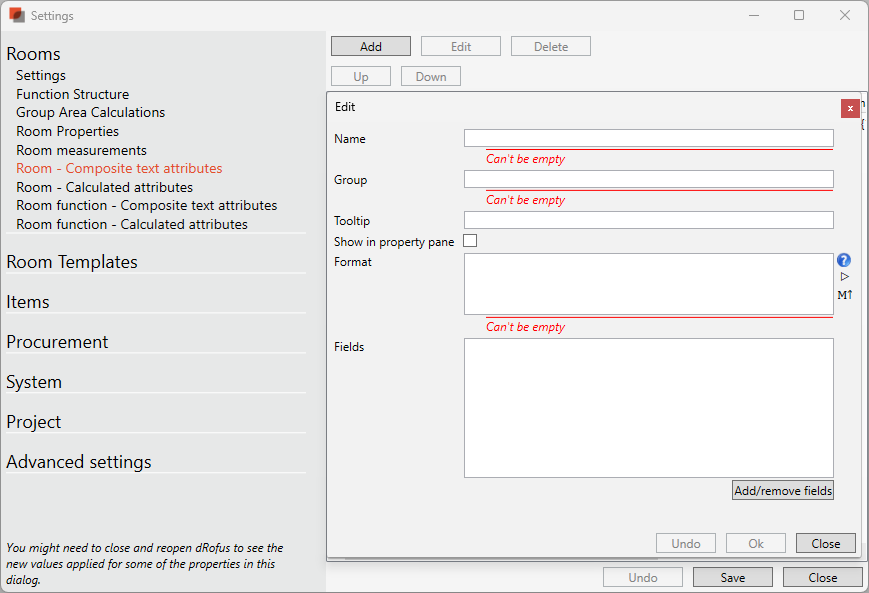Open Room - Calculated attributes page

pyautogui.click(x=104, y=187)
